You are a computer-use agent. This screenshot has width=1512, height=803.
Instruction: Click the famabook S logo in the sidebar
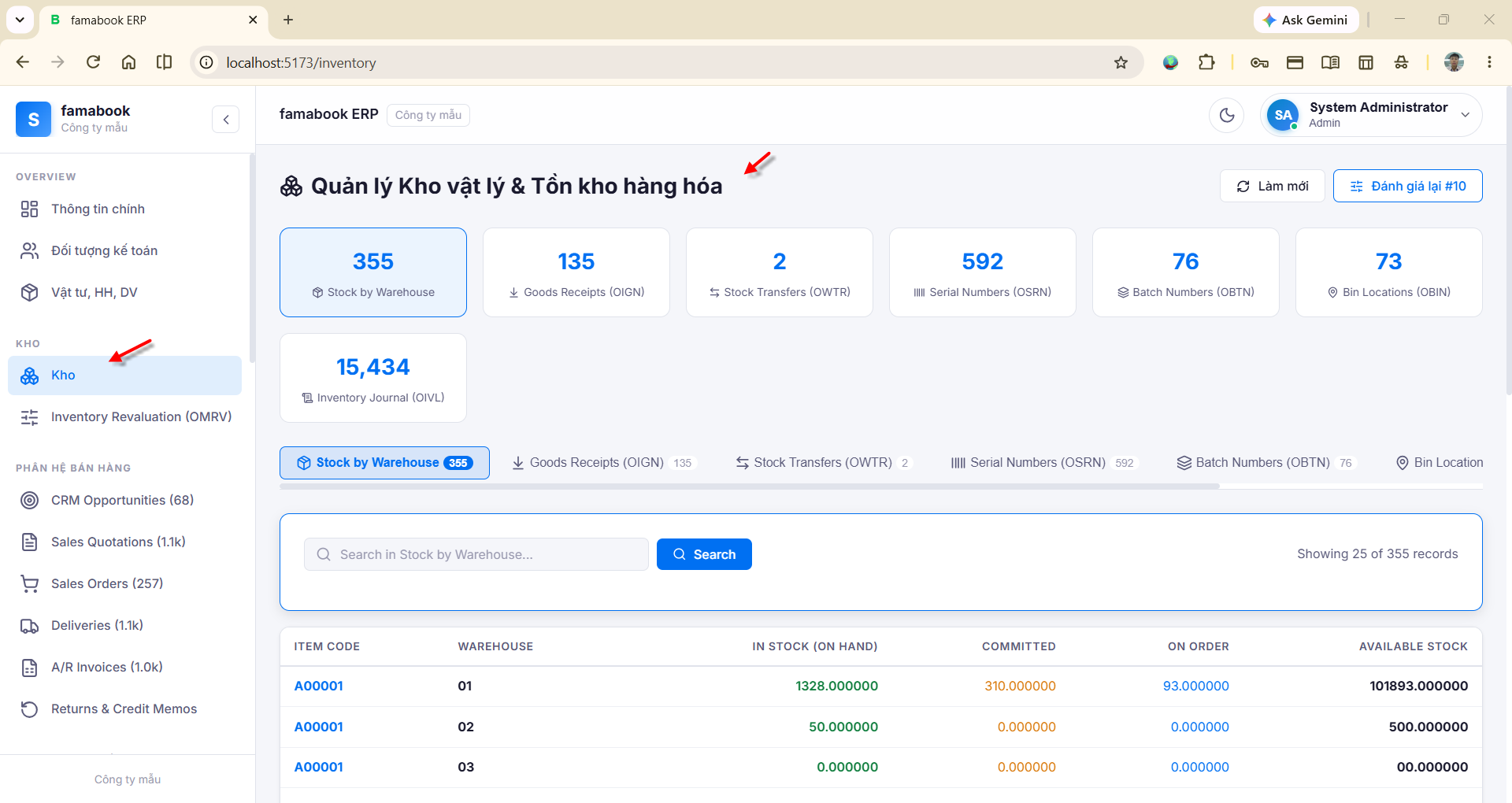point(33,120)
